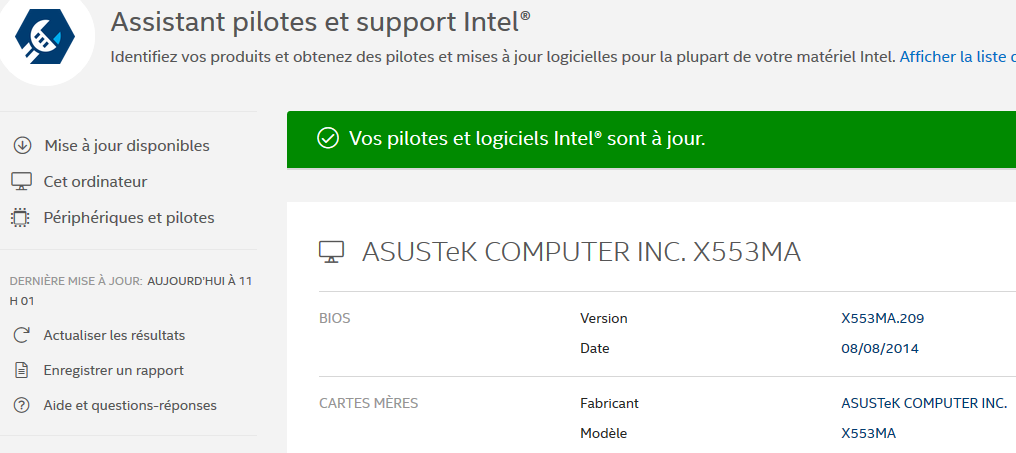Click the document icon for saving a report

pos(21,370)
